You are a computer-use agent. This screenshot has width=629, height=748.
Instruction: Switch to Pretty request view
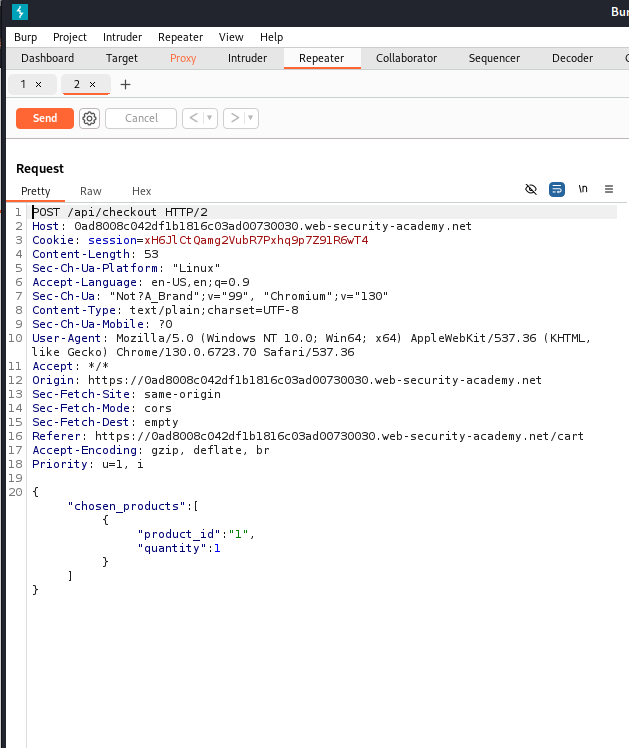(36, 191)
